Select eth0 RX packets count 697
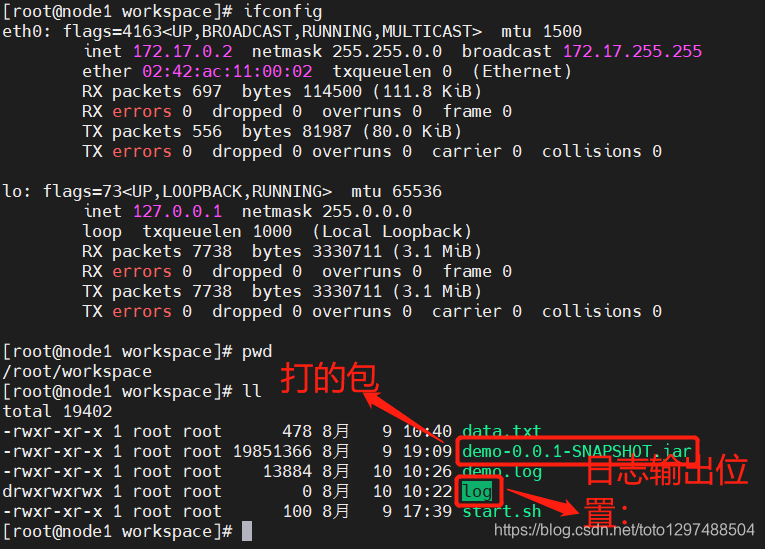Viewport: 765px width, 549px height. point(207,91)
